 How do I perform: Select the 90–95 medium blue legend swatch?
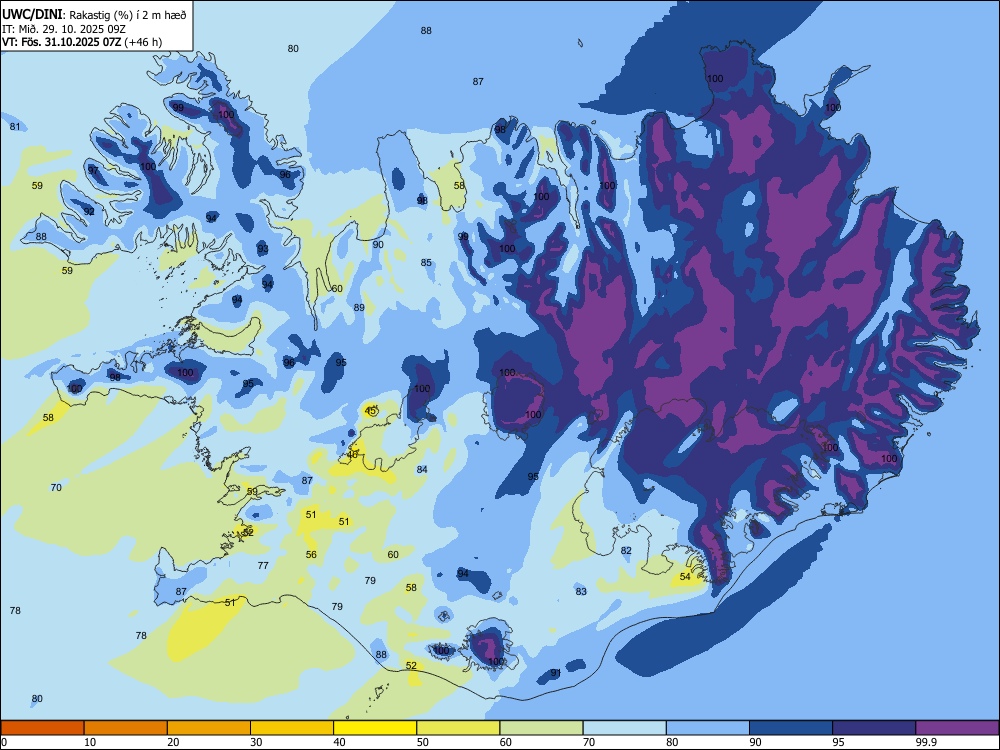(791, 728)
